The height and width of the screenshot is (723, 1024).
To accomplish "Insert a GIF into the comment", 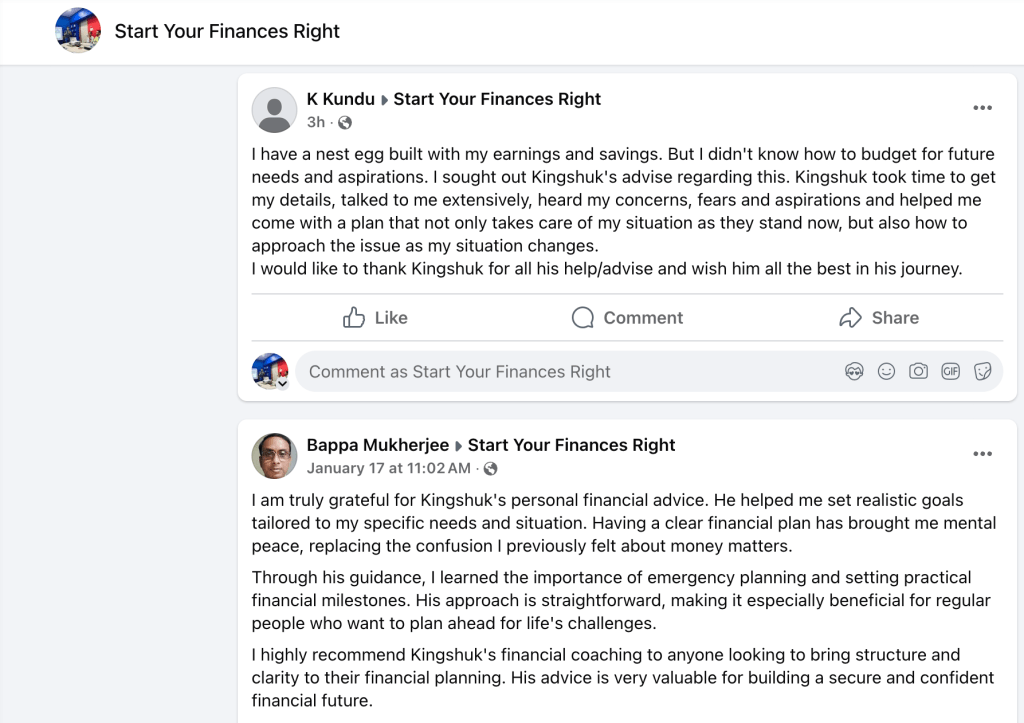I will coord(950,372).
